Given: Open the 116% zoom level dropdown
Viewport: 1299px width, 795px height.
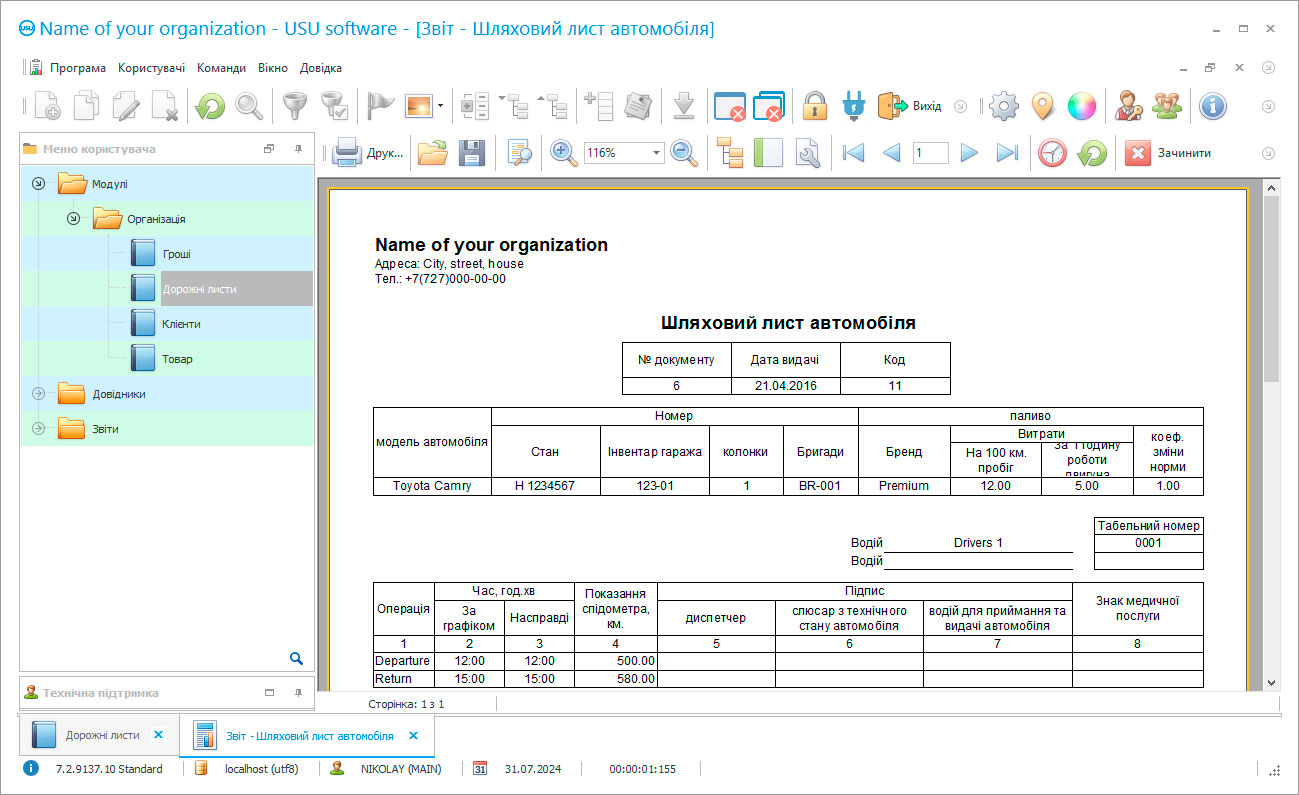Looking at the screenshot, I should [x=657, y=153].
